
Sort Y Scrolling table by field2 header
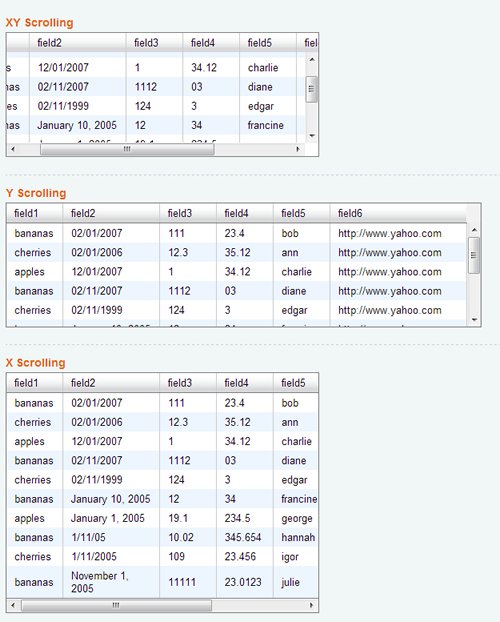pos(111,213)
